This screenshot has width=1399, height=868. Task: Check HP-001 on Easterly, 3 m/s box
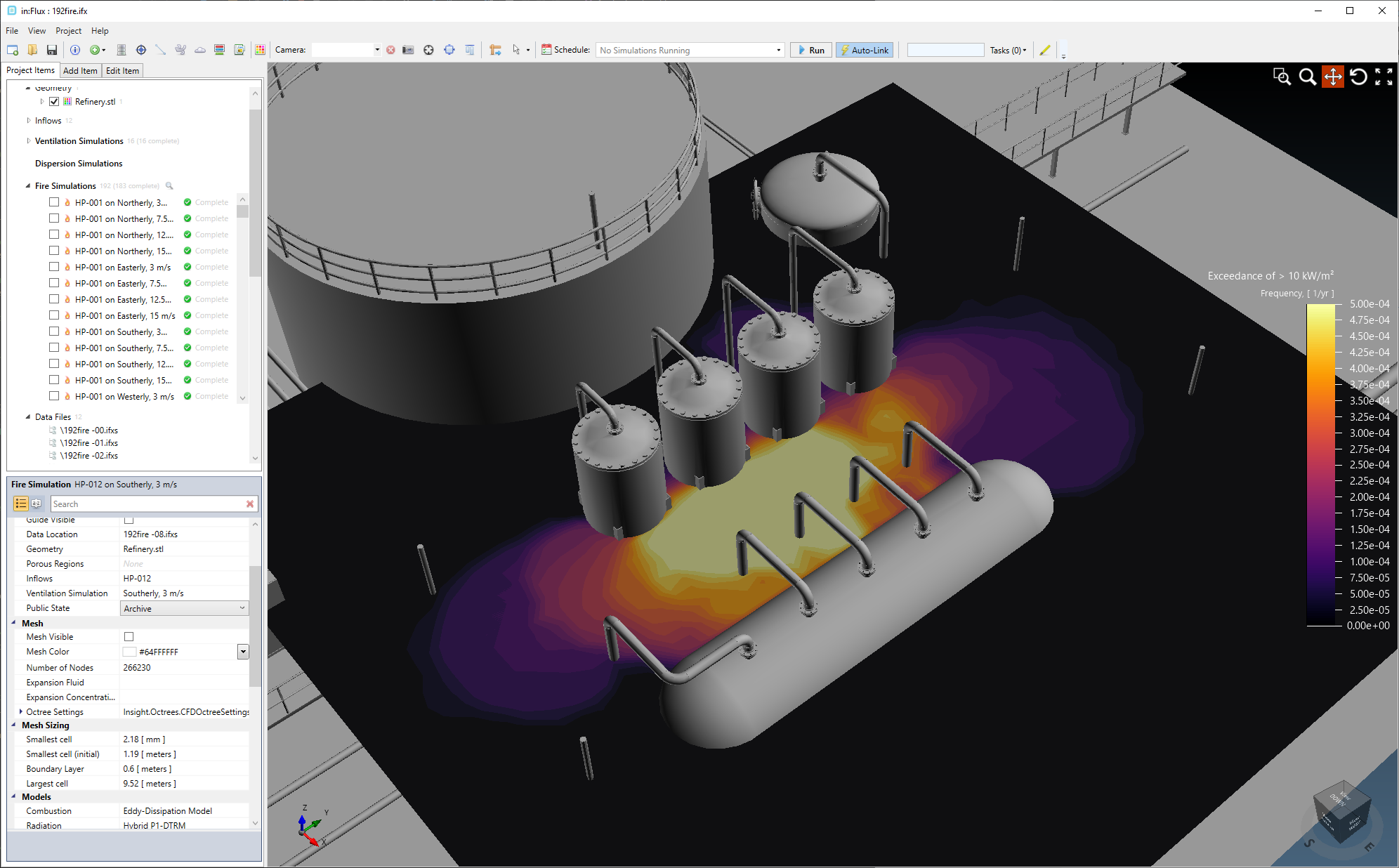(x=54, y=267)
